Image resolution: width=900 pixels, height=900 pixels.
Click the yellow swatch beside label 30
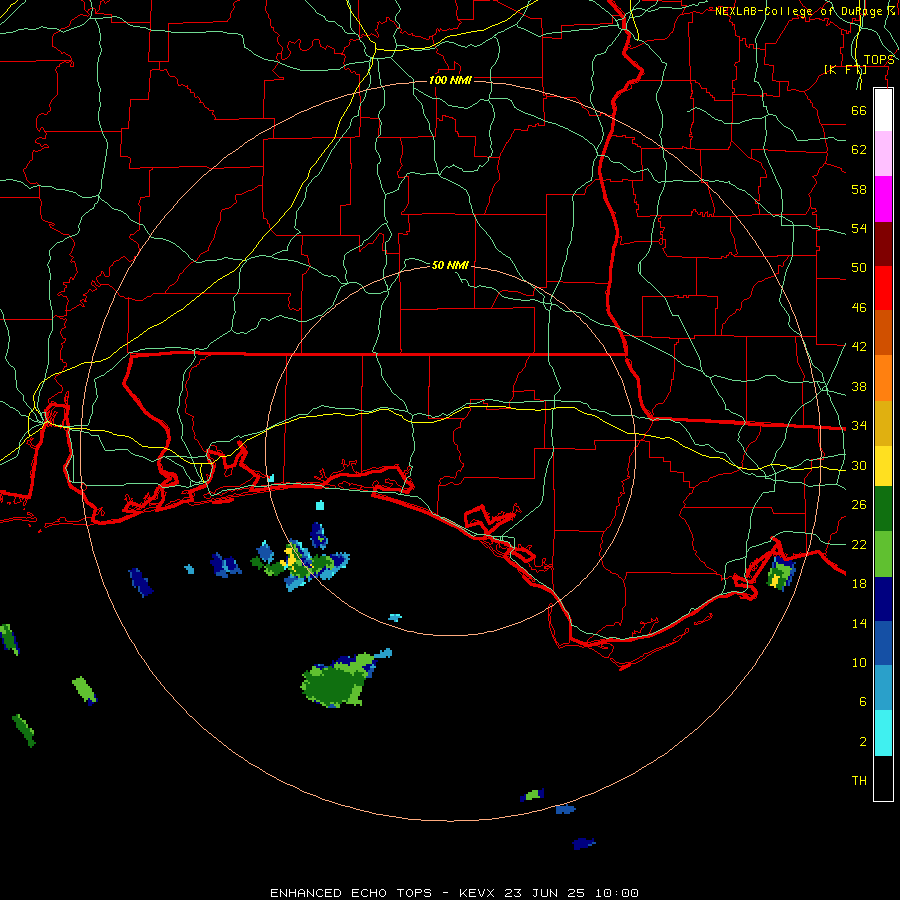[x=883, y=466]
